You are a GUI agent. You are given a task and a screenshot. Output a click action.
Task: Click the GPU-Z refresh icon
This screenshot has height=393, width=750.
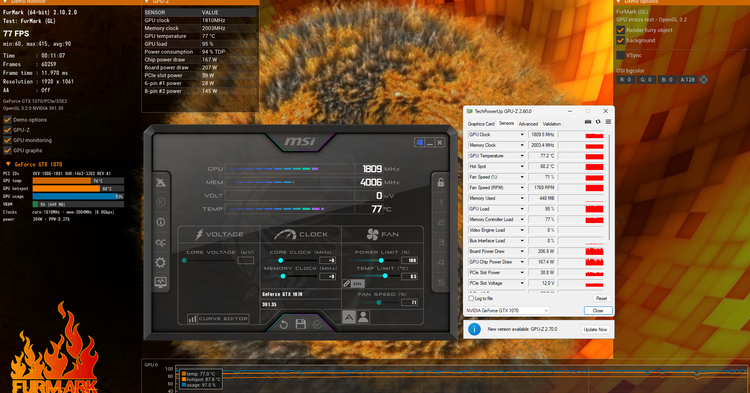[x=598, y=122]
